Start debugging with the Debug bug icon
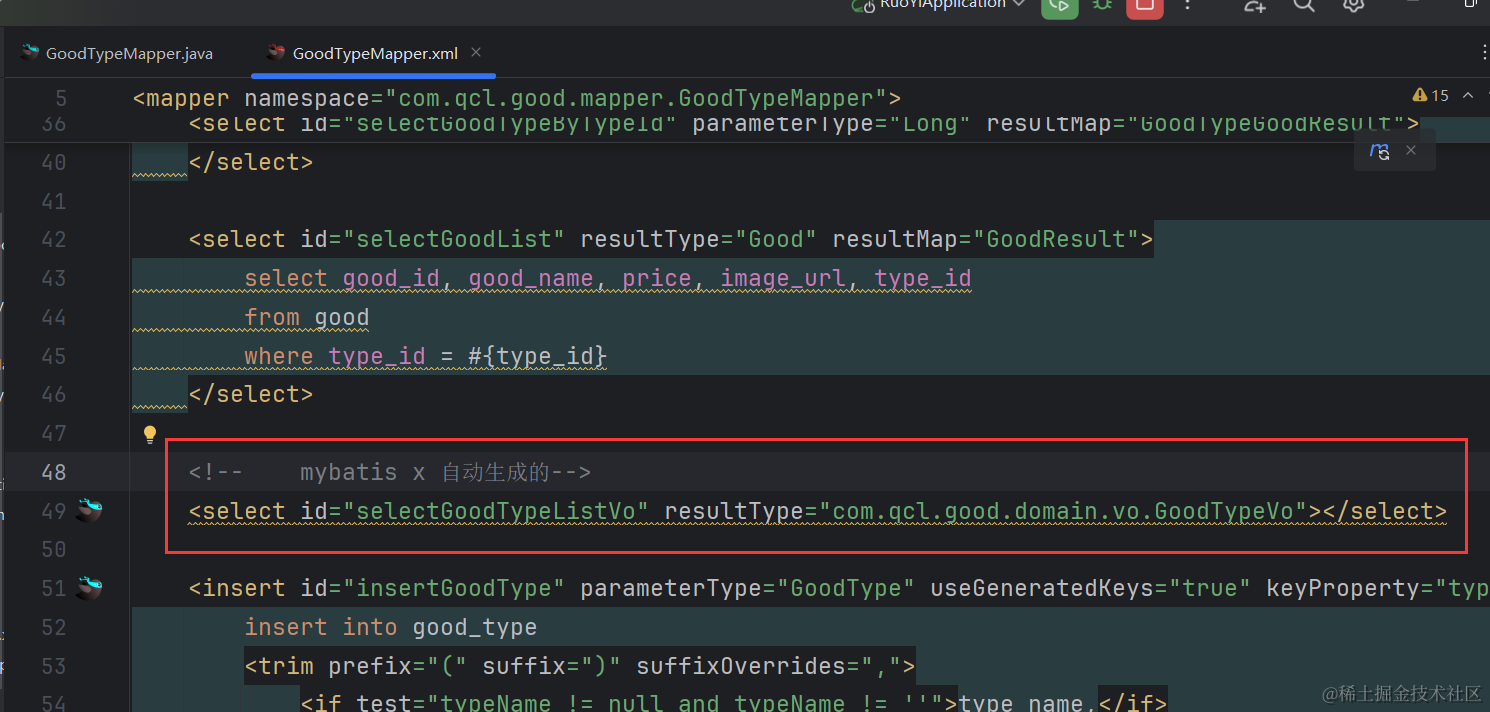Image resolution: width=1490 pixels, height=712 pixels. point(1102,6)
